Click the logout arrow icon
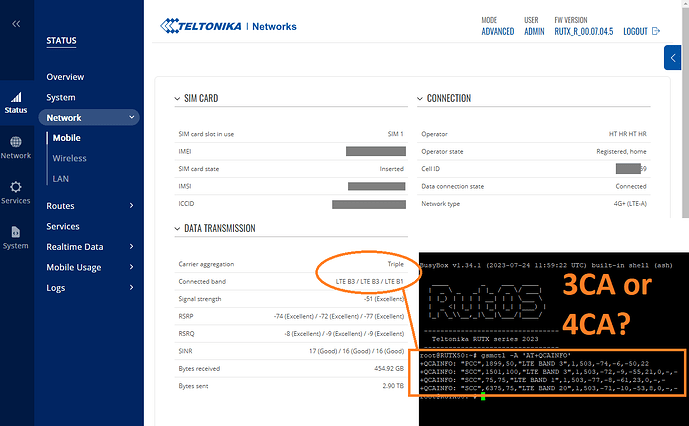The width and height of the screenshot is (689, 426). coord(656,31)
